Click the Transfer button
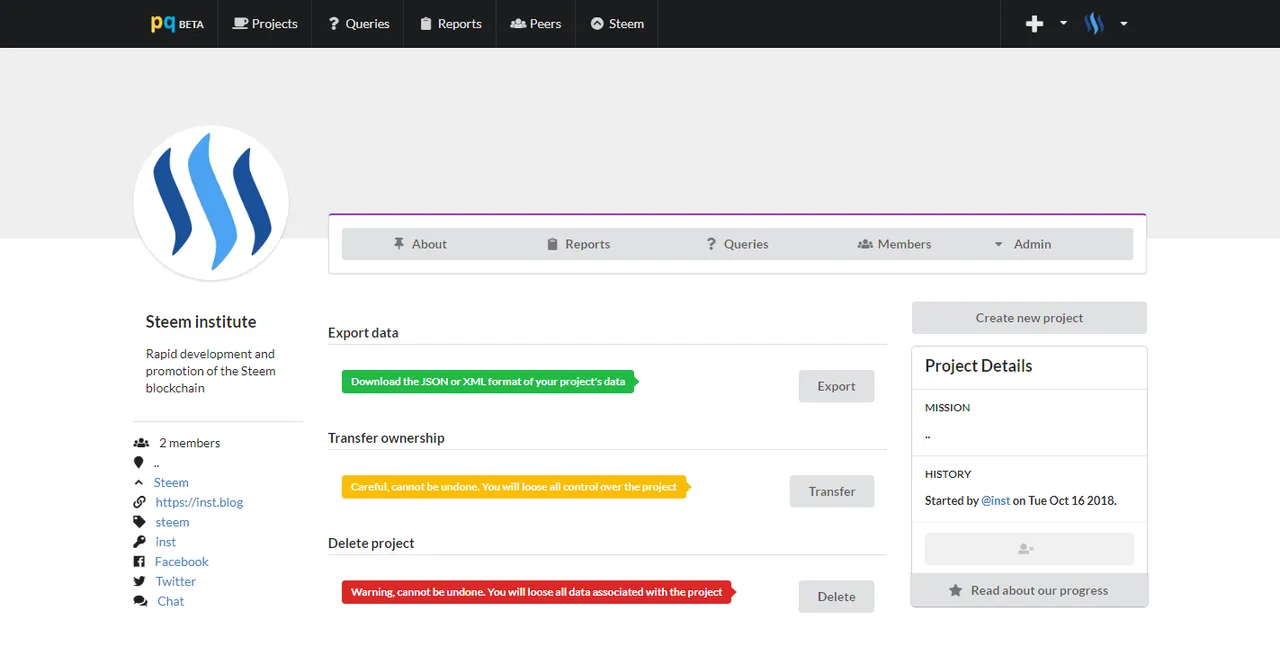The image size is (1280, 667). [832, 491]
